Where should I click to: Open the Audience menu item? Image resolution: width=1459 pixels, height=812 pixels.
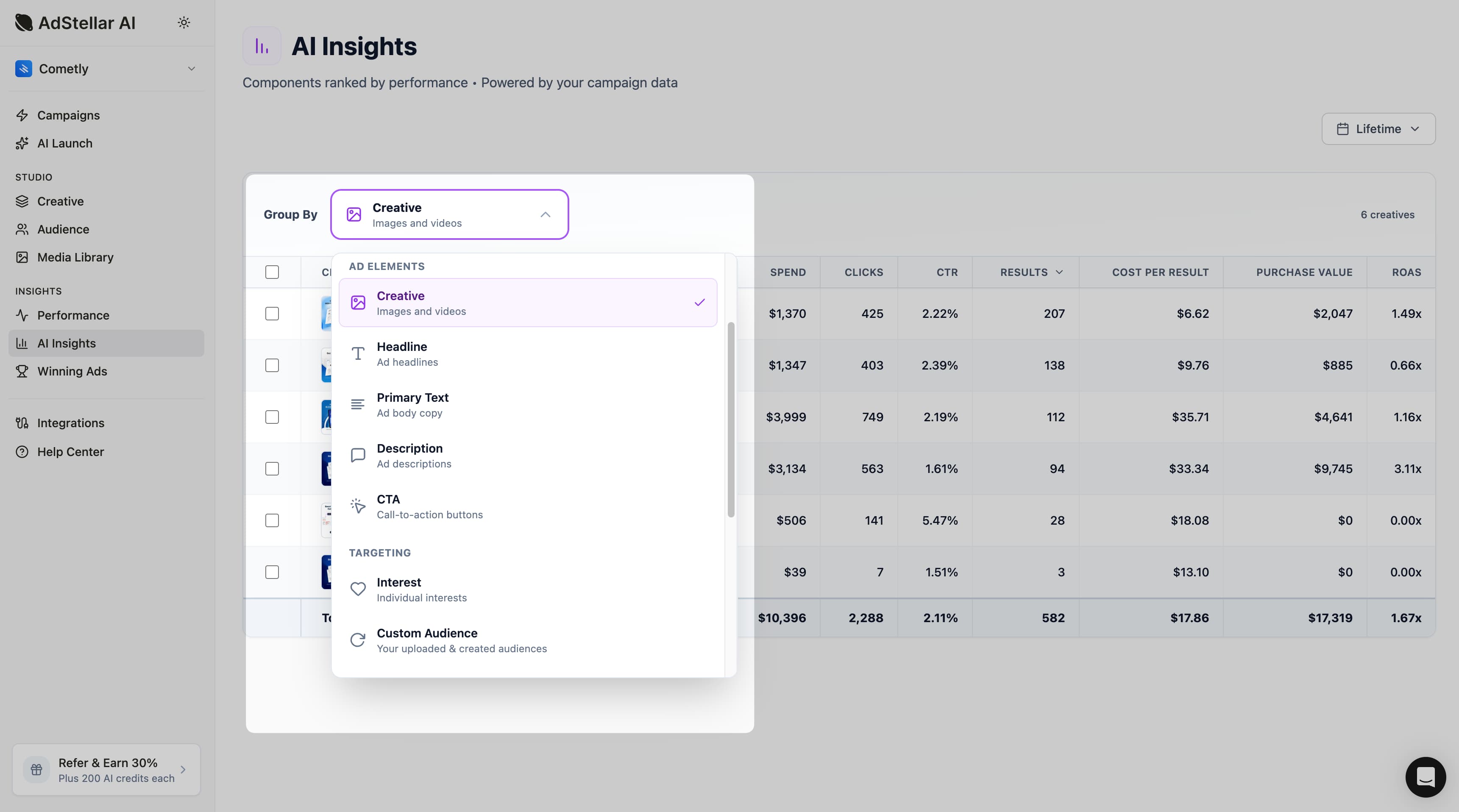(x=62, y=229)
